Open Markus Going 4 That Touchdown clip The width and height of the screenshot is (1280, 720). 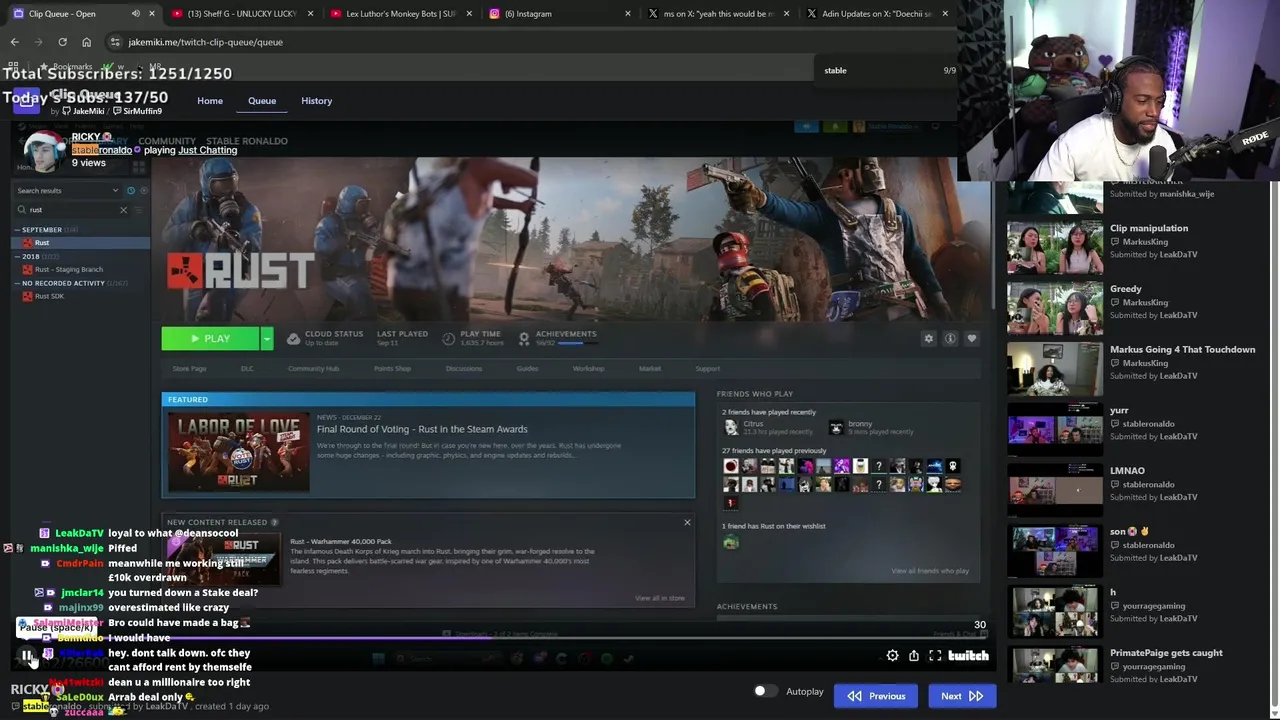coord(1055,368)
